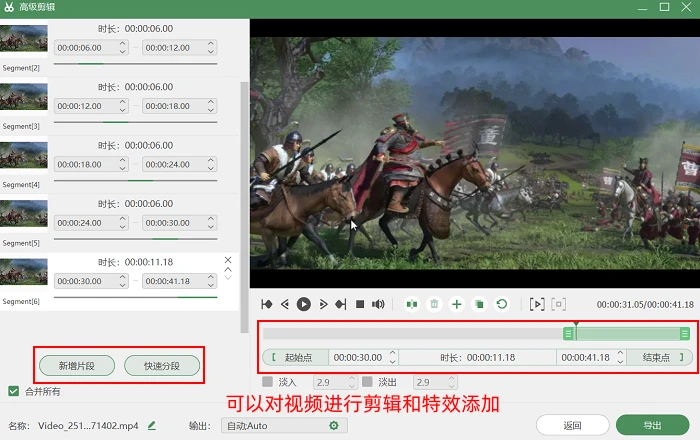Jump to the end of the clip
This screenshot has height=440, width=700.
click(x=341, y=304)
